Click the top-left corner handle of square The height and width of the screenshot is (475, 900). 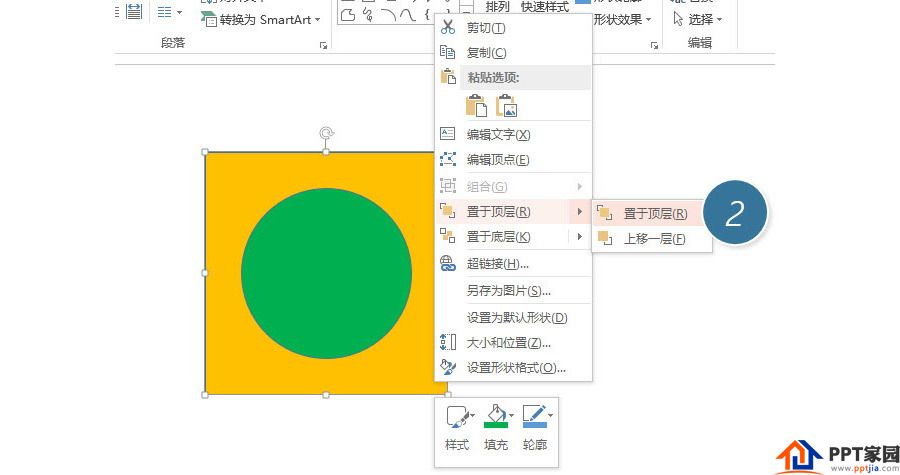pyautogui.click(x=205, y=152)
